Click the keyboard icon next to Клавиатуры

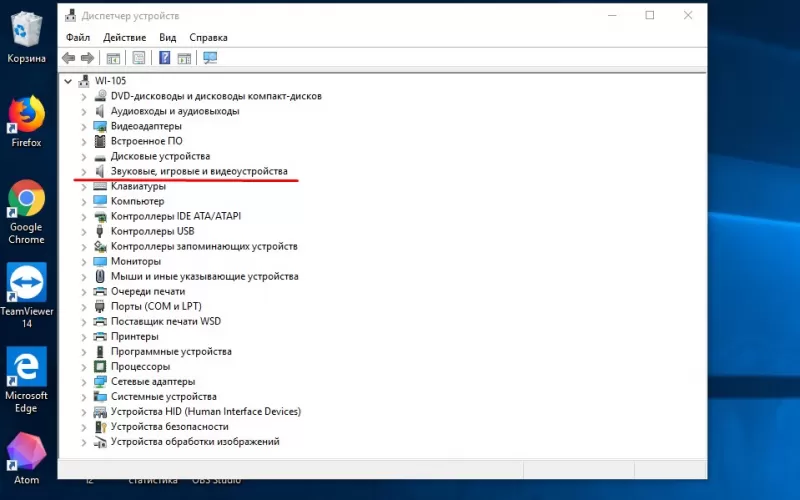100,186
